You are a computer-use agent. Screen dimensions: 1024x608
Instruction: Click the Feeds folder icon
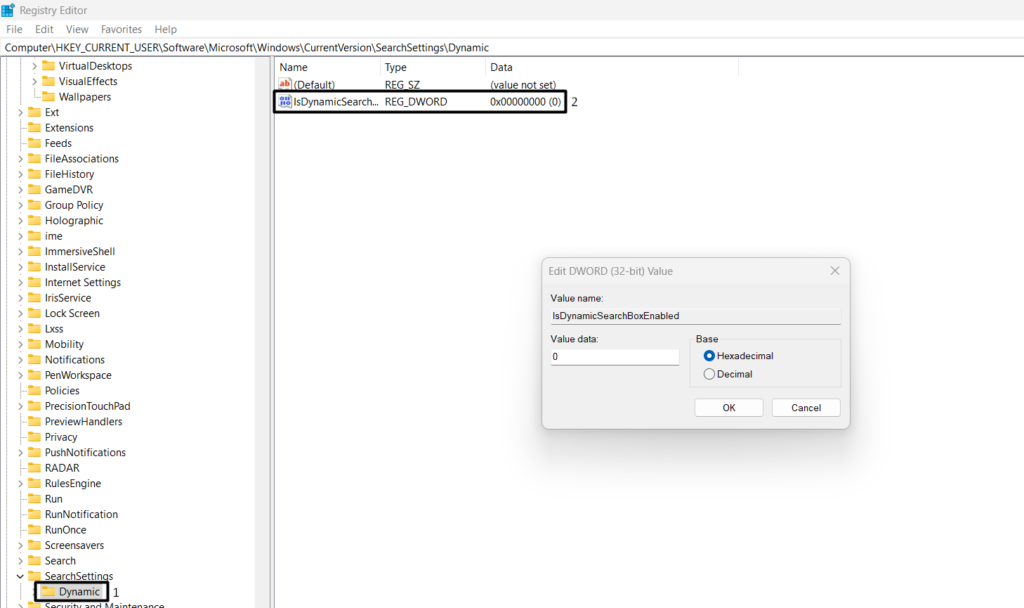(x=35, y=143)
